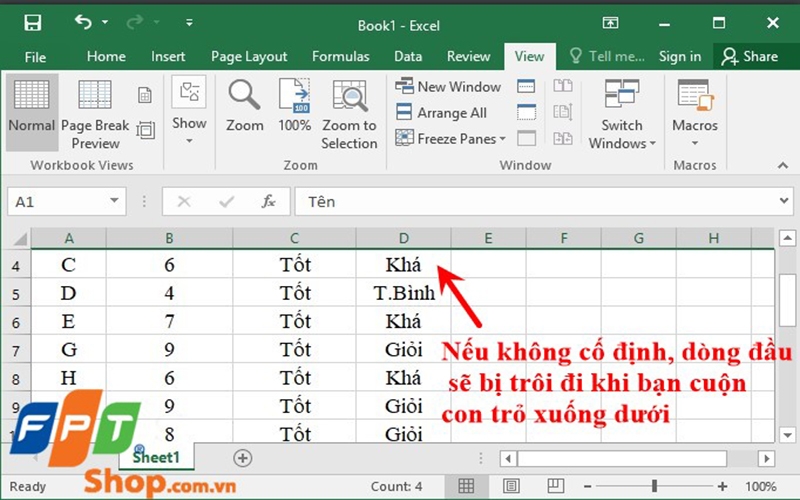The height and width of the screenshot is (500, 800).
Task: Open the Page Layout tab
Action: (x=249, y=56)
